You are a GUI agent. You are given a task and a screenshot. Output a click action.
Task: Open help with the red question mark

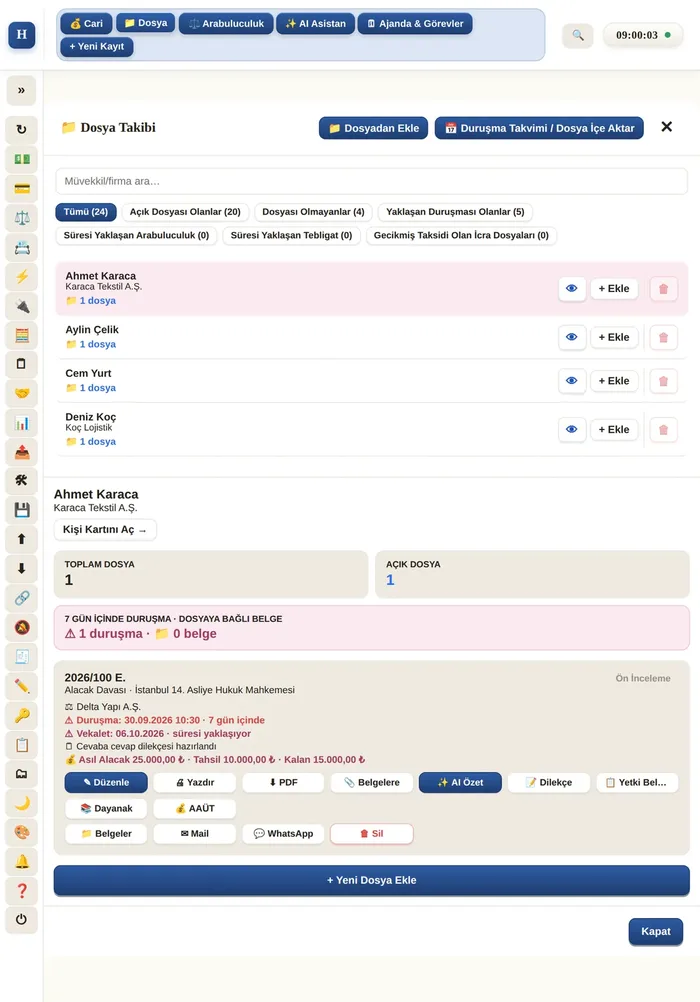(x=22, y=891)
